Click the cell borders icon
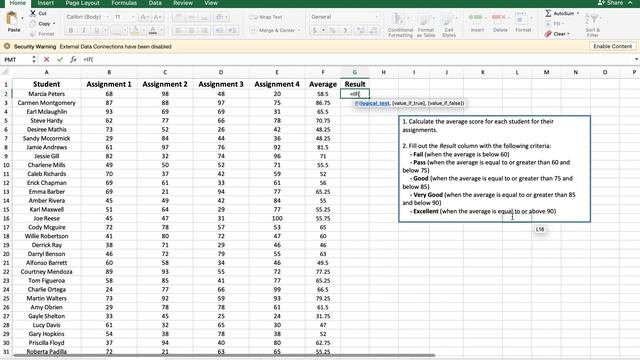 (x=116, y=30)
